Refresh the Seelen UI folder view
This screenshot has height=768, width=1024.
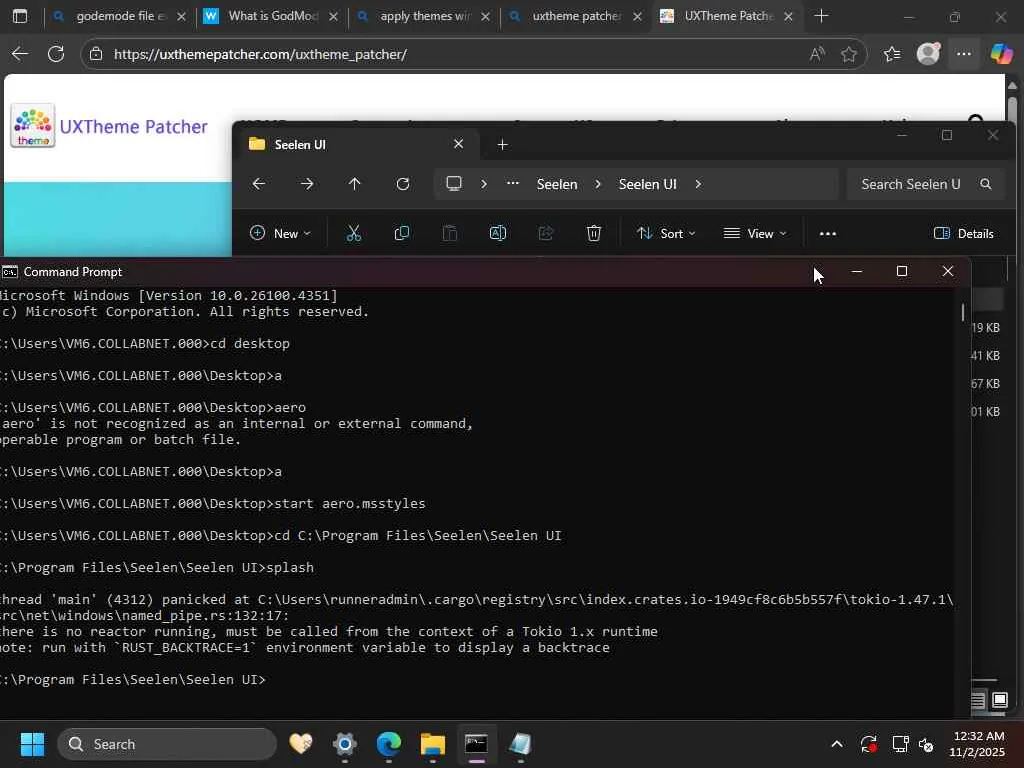point(403,184)
